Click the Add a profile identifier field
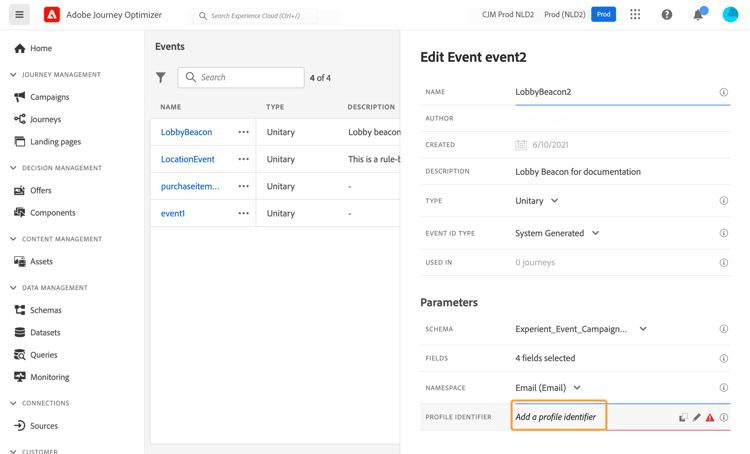This screenshot has height=454, width=750. [x=559, y=416]
